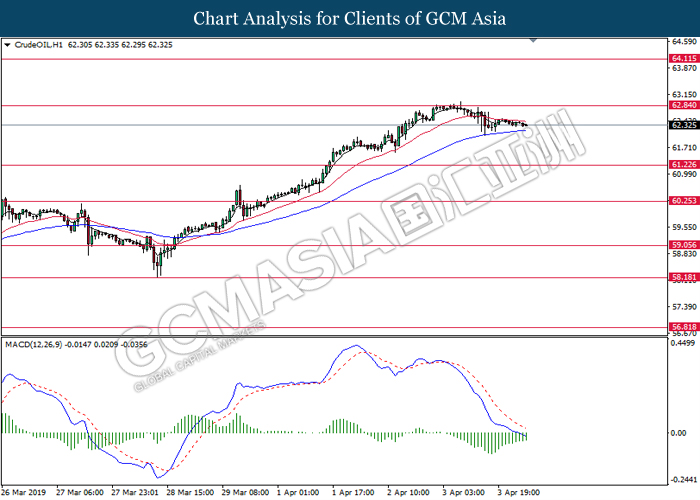
Task: Click the chart shift marker triangle
Action: click(x=533, y=41)
